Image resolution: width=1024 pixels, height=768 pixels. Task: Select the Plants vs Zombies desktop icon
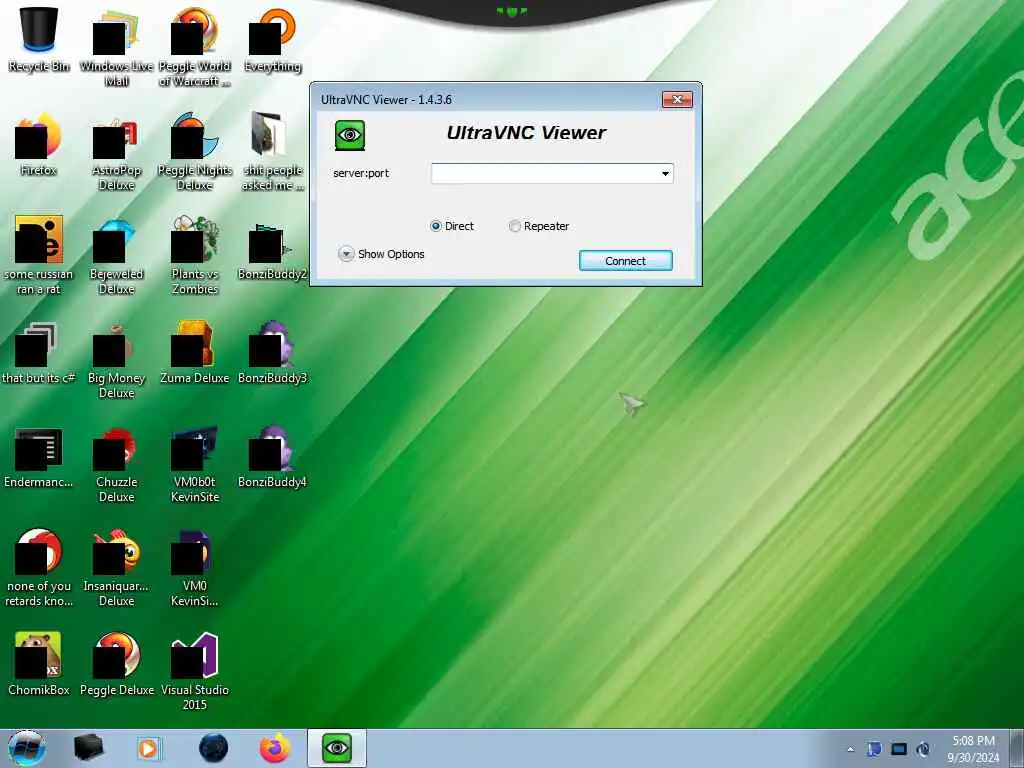pos(195,255)
